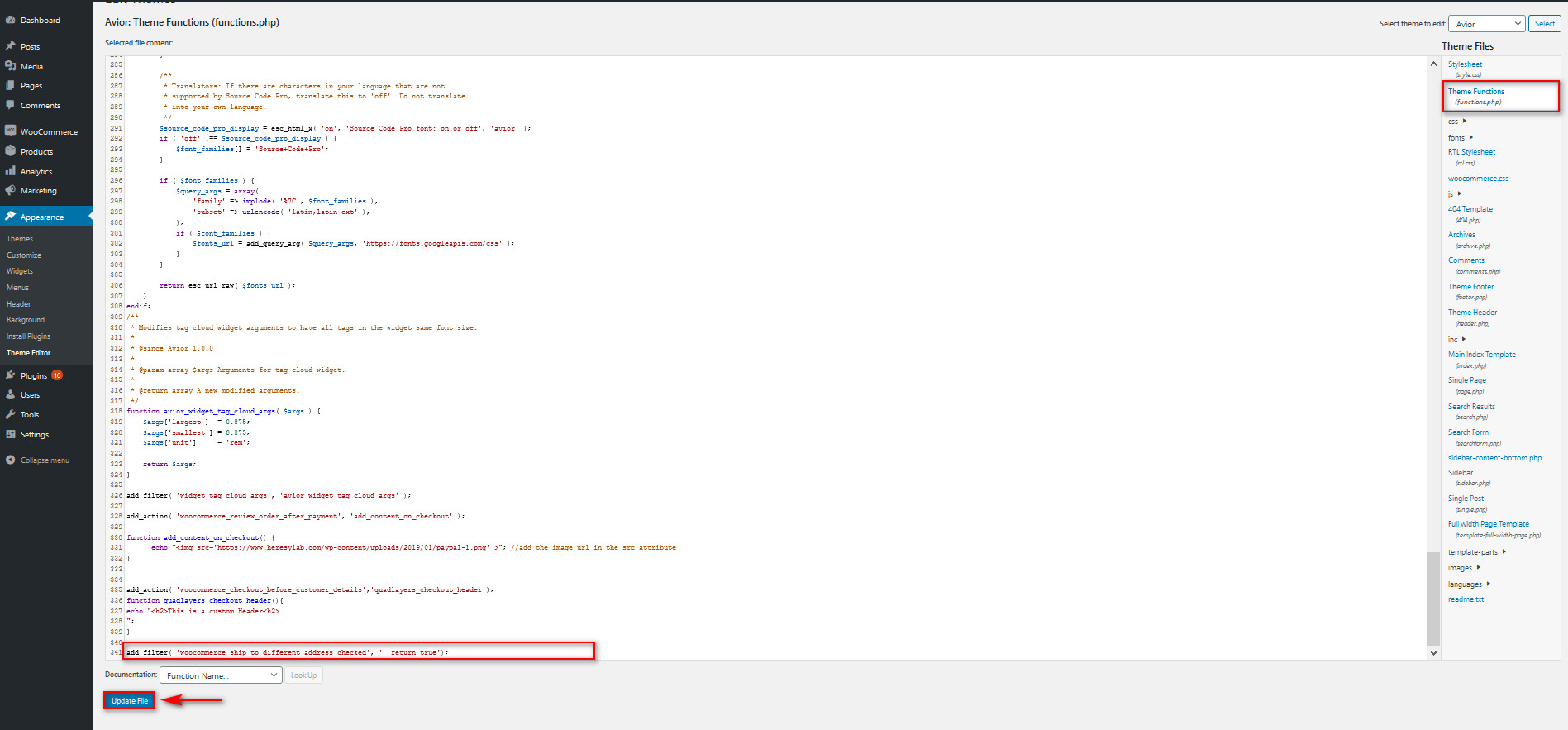The width and height of the screenshot is (1568, 730).
Task: Click the Appearance paintbrush icon
Action: [11, 217]
